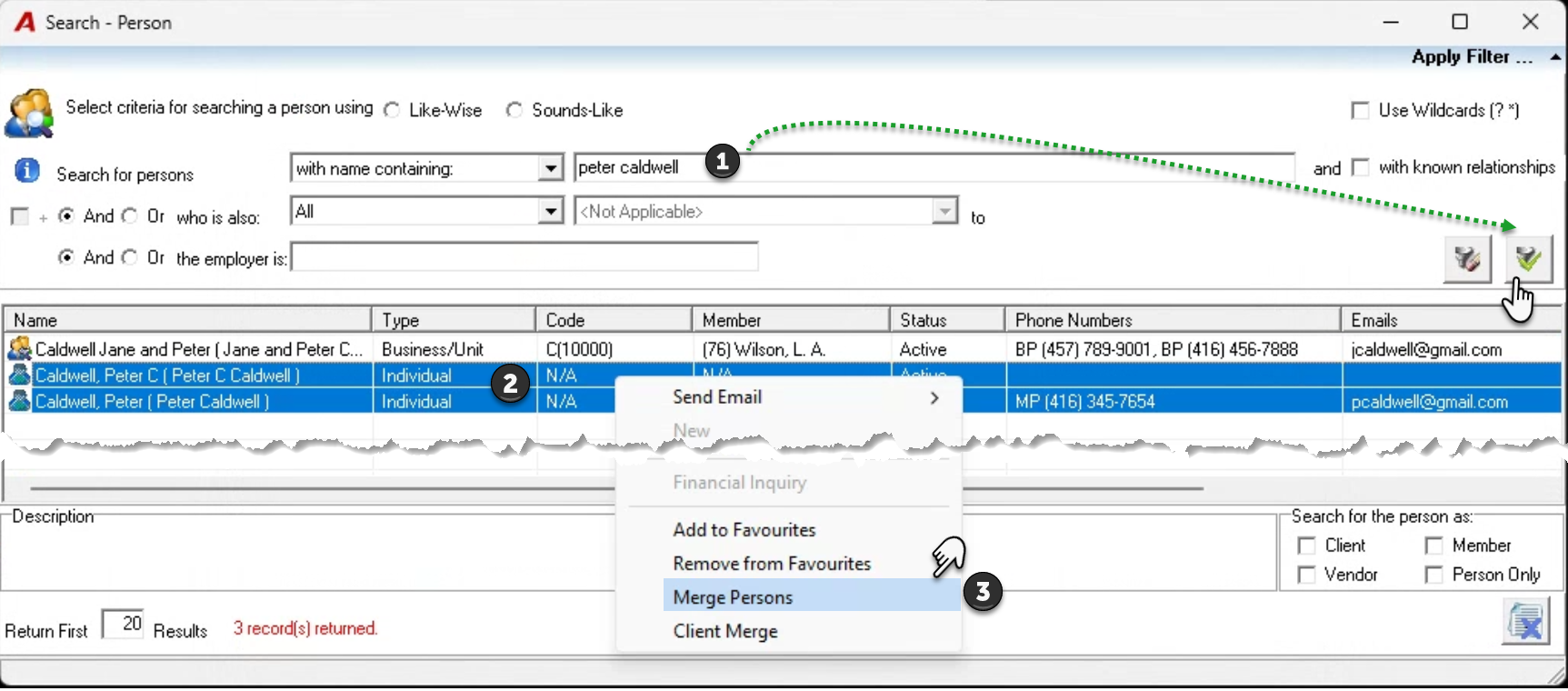Open the with name containing dropdown
This screenshot has height=691, width=1568.
[x=551, y=168]
